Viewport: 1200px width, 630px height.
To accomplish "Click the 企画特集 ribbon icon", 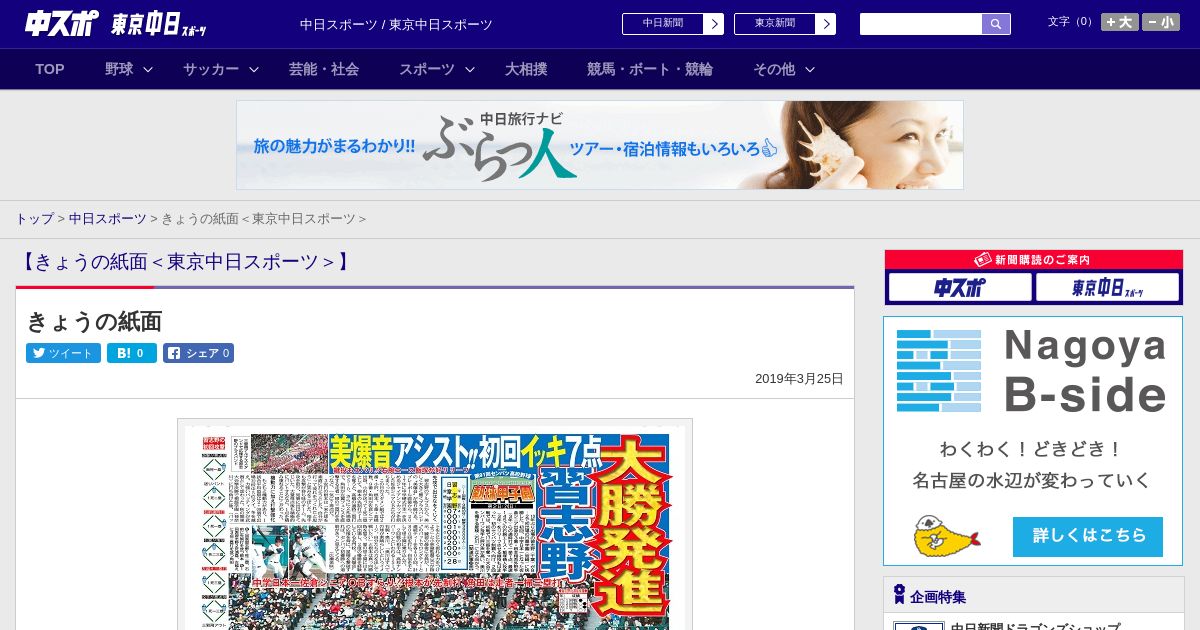I will click(x=899, y=595).
